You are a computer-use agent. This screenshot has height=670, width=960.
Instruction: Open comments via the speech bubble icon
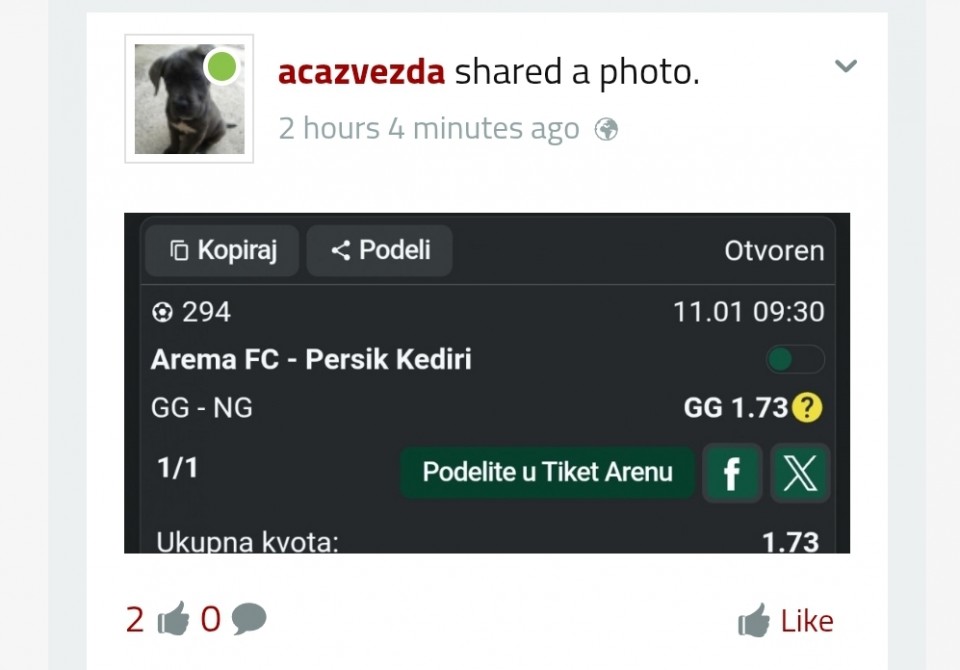coord(249,620)
